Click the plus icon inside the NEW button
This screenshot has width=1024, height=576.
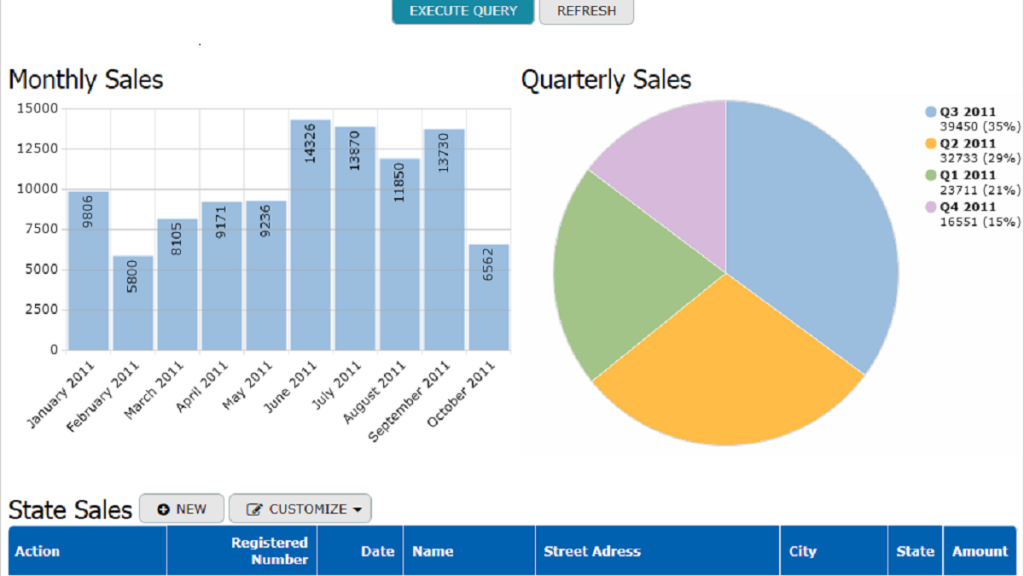pos(164,508)
